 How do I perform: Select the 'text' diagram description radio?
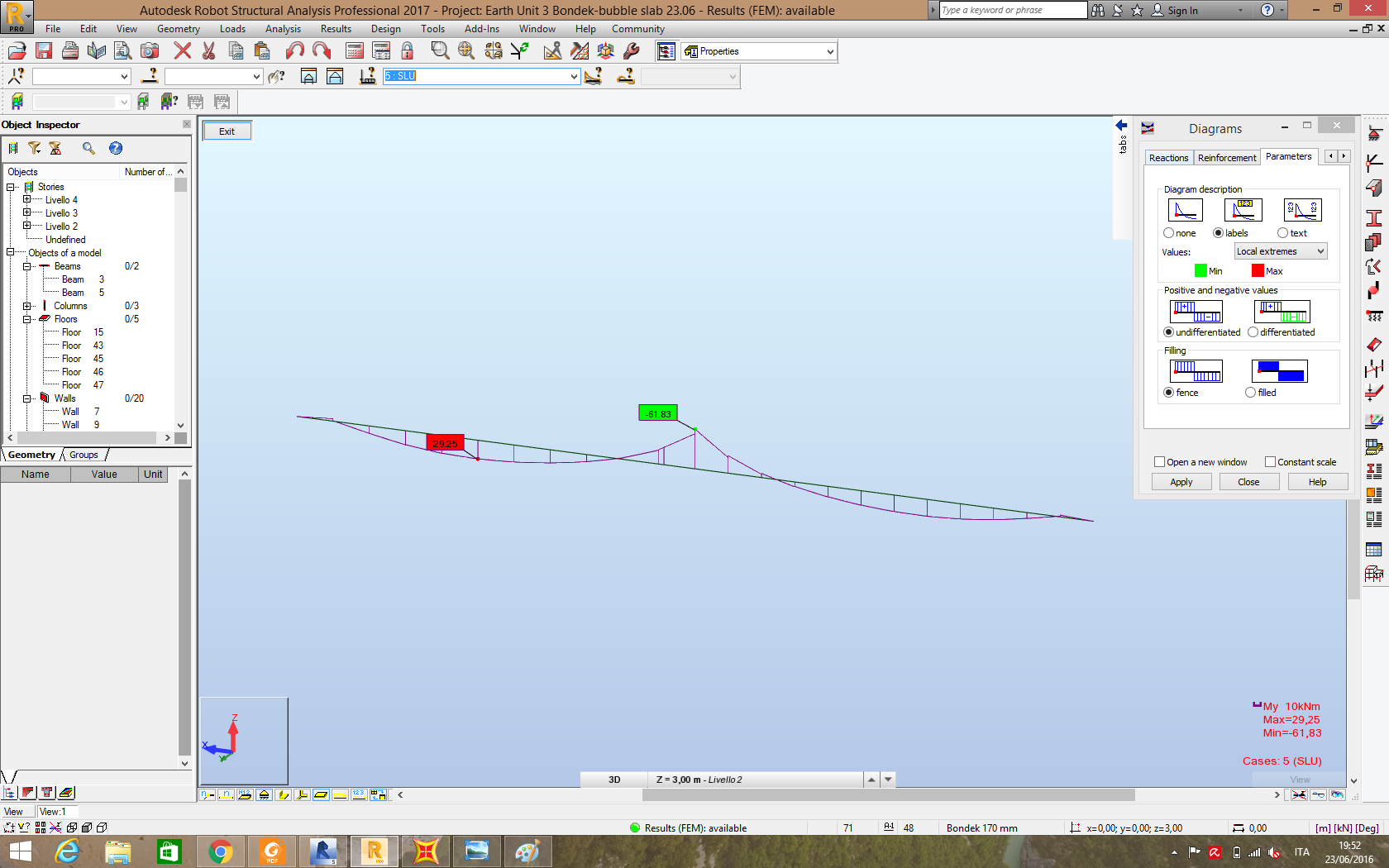point(1283,233)
